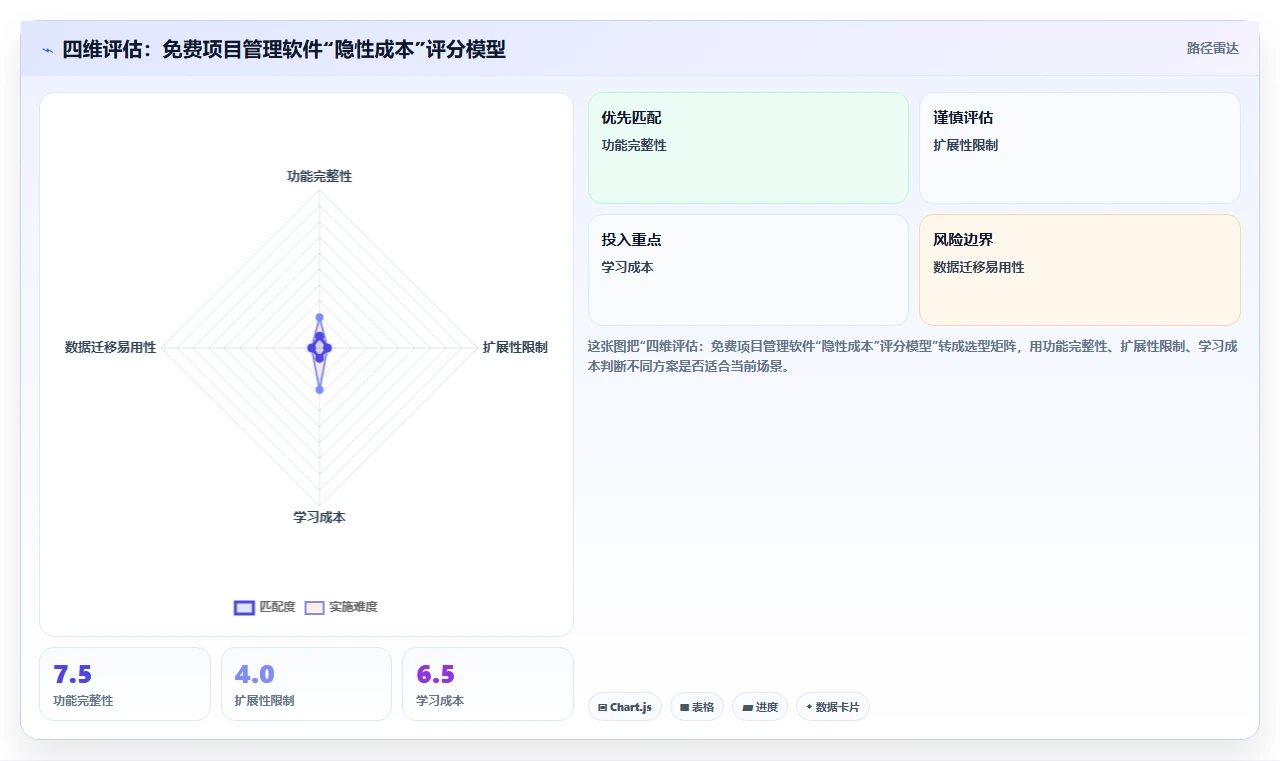Click the Chart.js tag chip
1280x761 pixels.
[x=624, y=707]
